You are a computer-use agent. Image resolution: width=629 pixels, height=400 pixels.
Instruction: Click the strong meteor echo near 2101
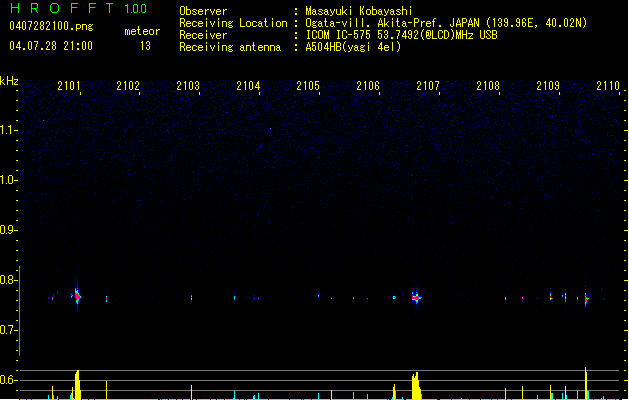pyautogui.click(x=77, y=296)
